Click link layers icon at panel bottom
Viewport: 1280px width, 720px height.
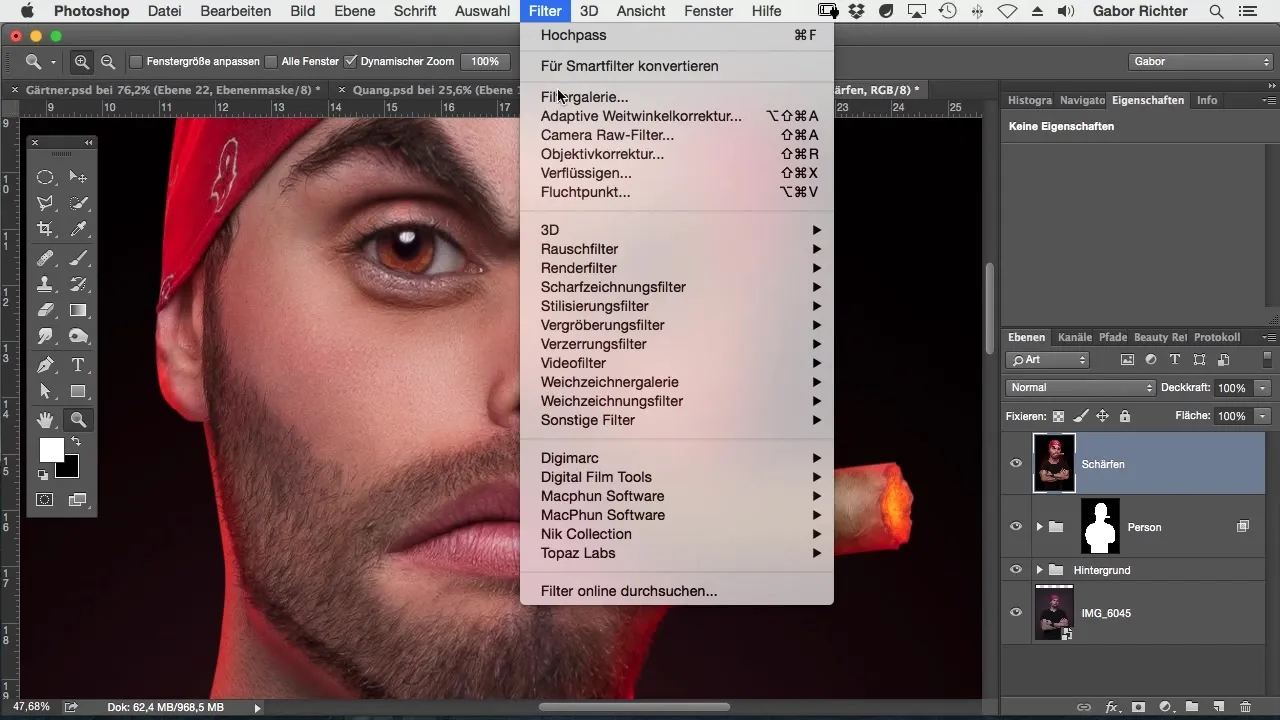[1084, 707]
